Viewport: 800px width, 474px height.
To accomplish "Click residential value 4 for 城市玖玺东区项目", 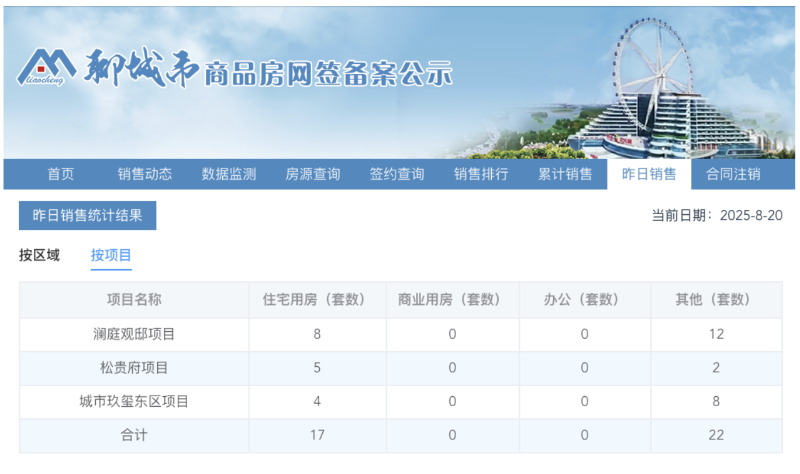I will [317, 402].
